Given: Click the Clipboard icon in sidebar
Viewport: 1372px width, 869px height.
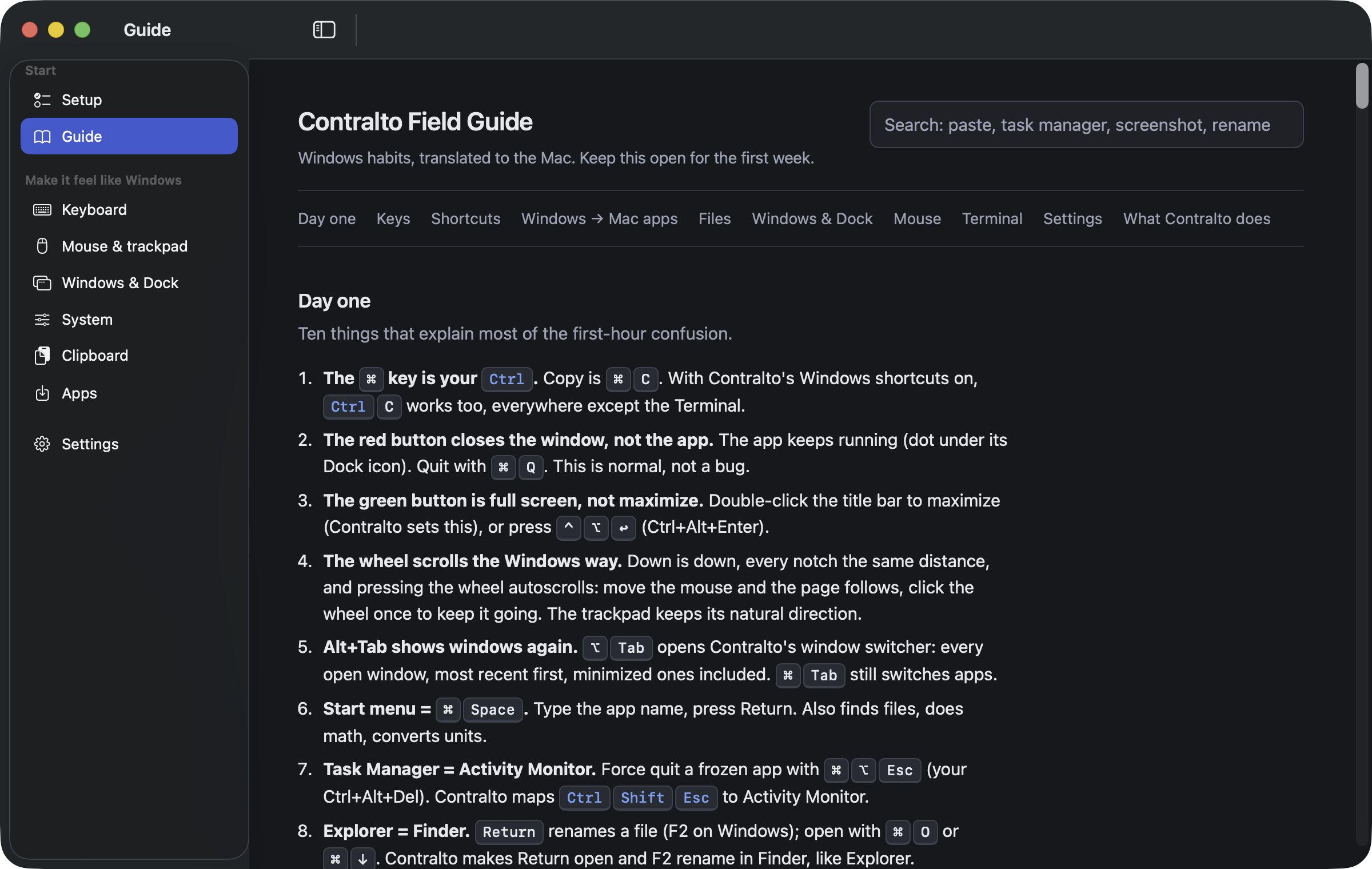Looking at the screenshot, I should (42, 356).
